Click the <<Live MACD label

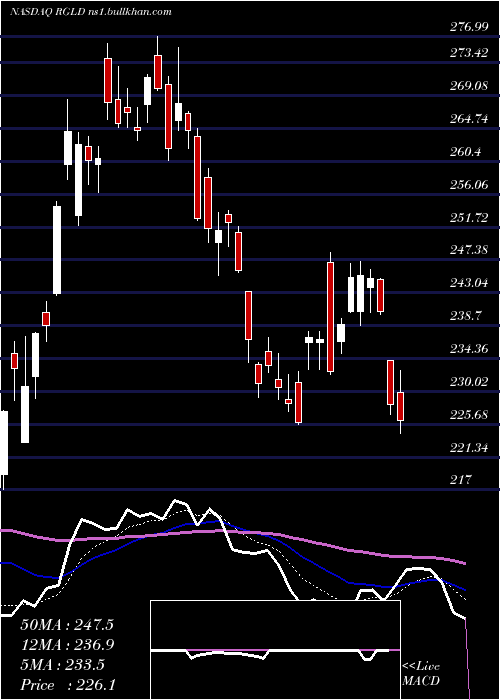[421, 674]
